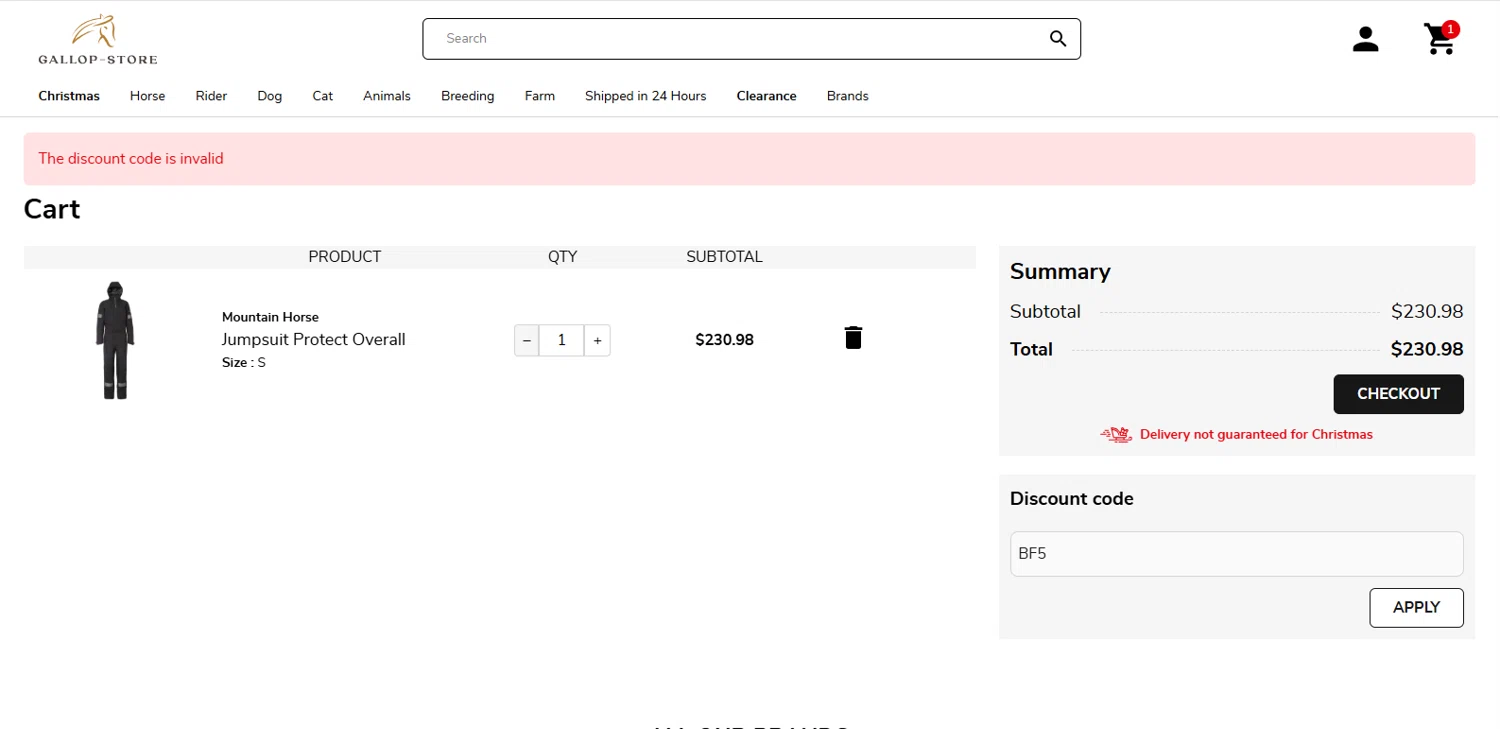Click the product subtotal $230.98 in table
Screen dimensions: 1500x729
724,340
